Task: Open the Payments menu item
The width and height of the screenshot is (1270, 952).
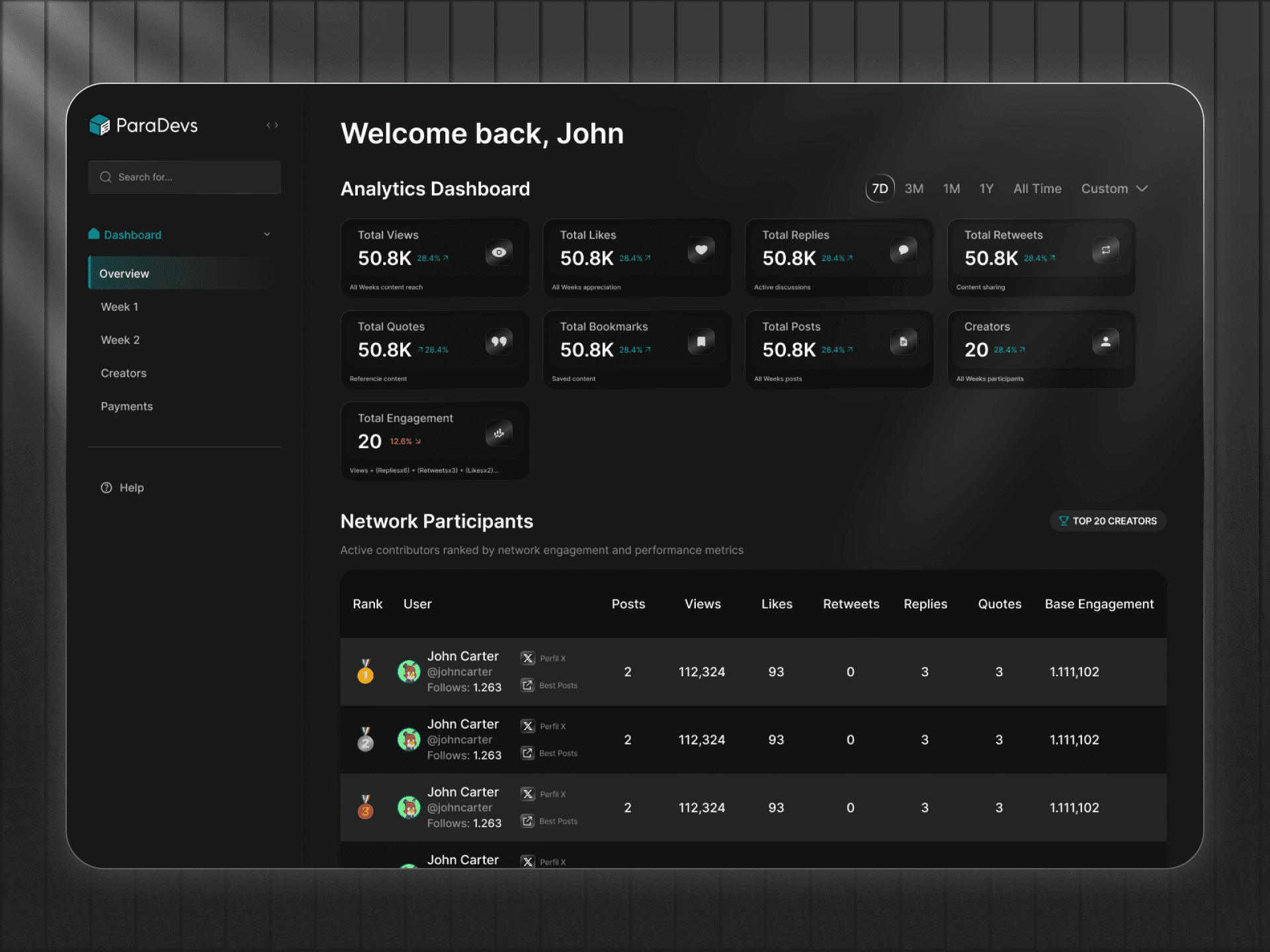Action: click(126, 406)
